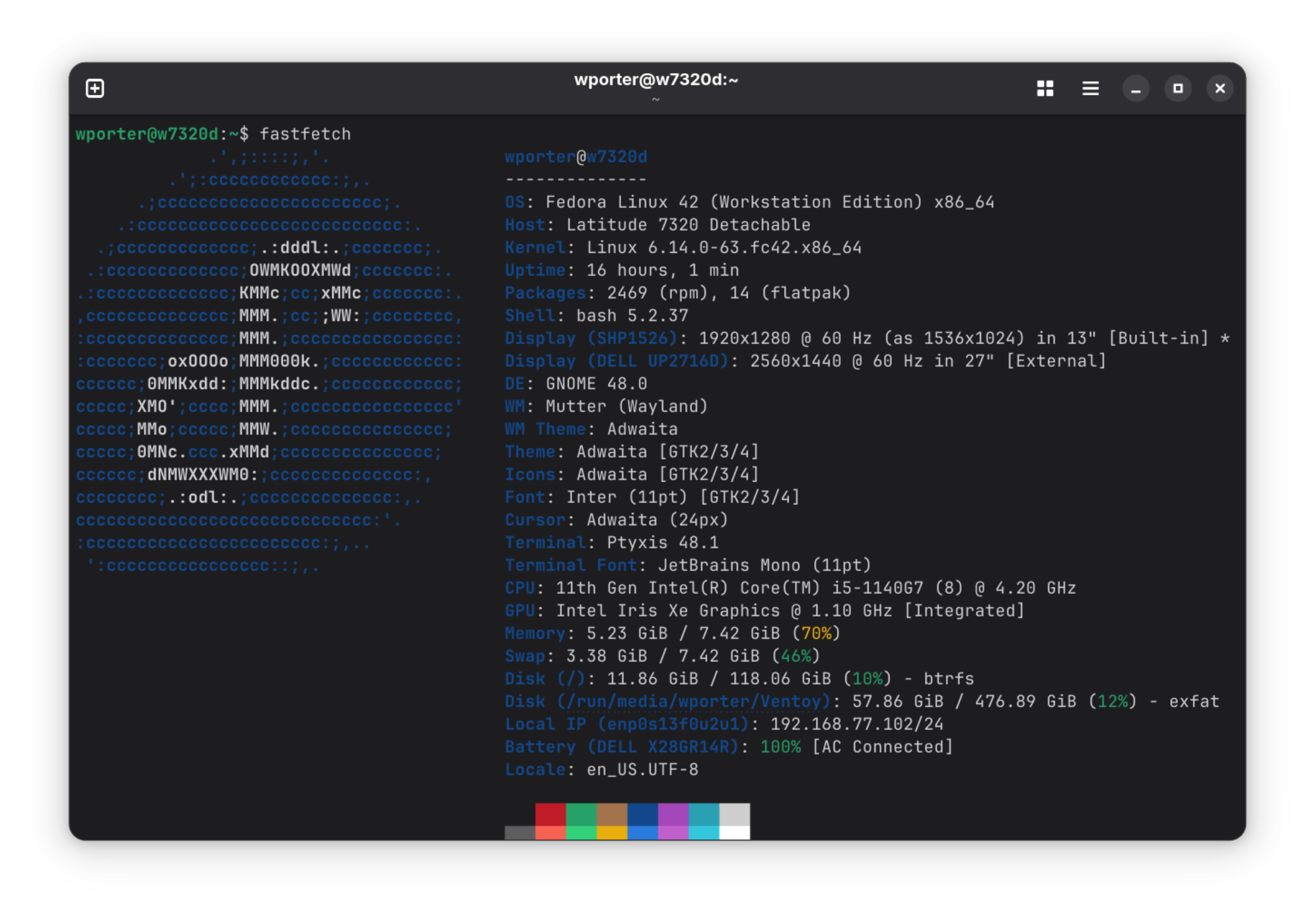The height and width of the screenshot is (917, 1316).
Task: Click the Theme line Adwaita [GTK2/3/4]
Action: pos(632,452)
